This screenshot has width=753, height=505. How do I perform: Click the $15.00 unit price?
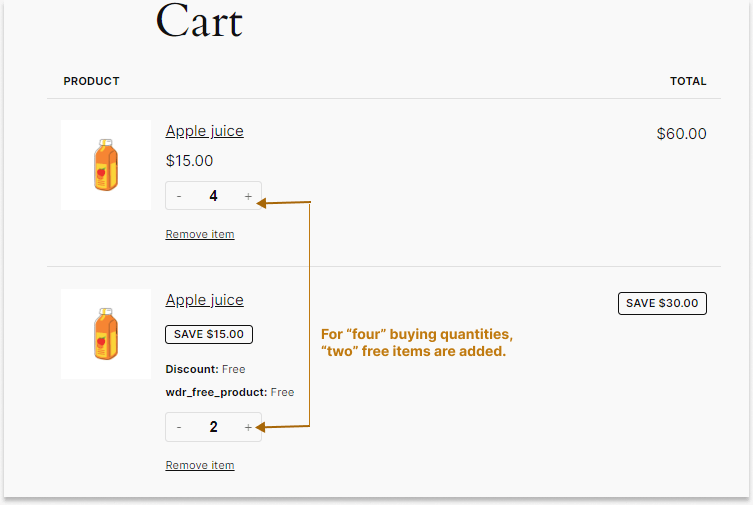pos(189,161)
